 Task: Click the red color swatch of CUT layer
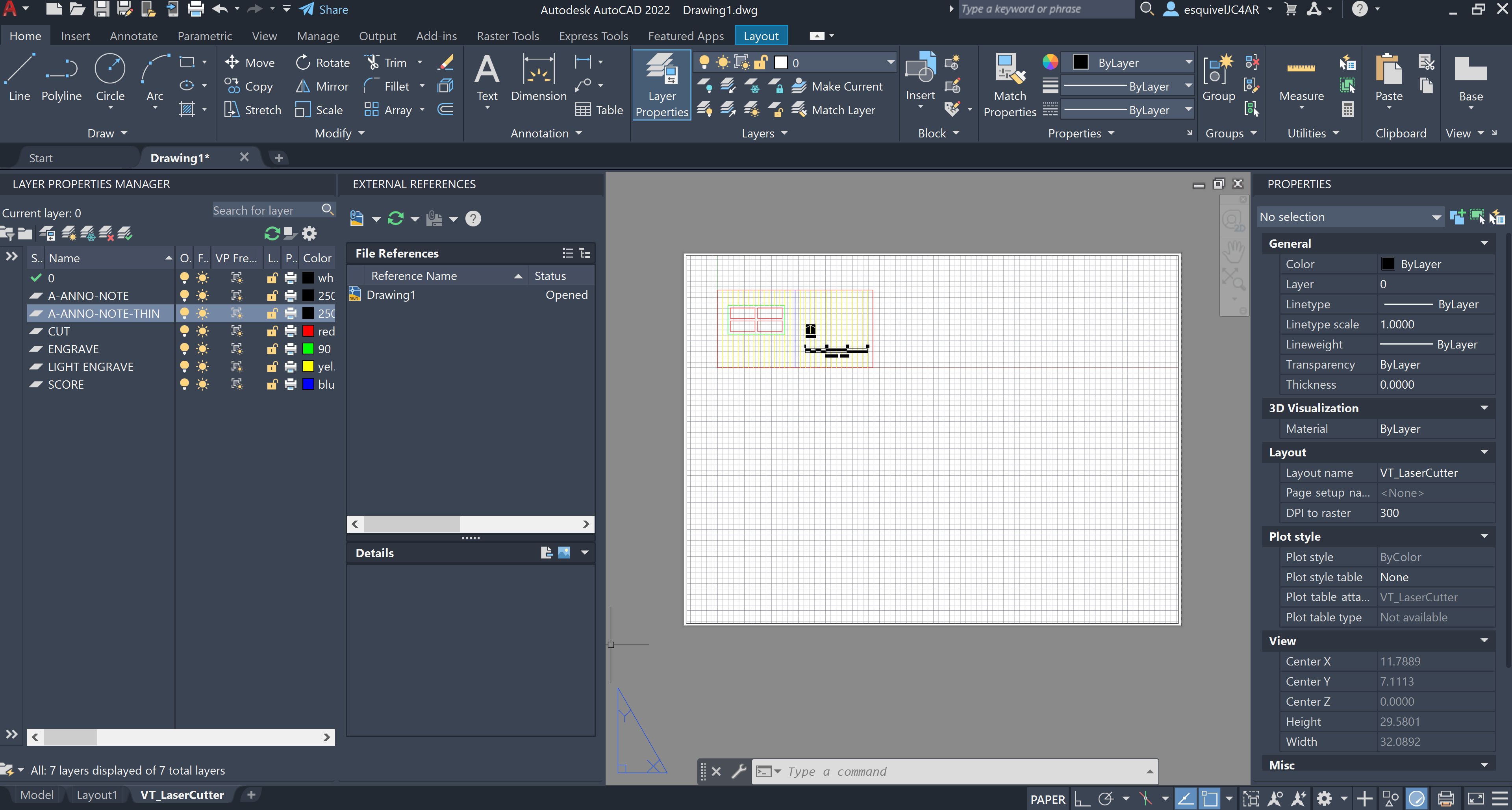[308, 331]
